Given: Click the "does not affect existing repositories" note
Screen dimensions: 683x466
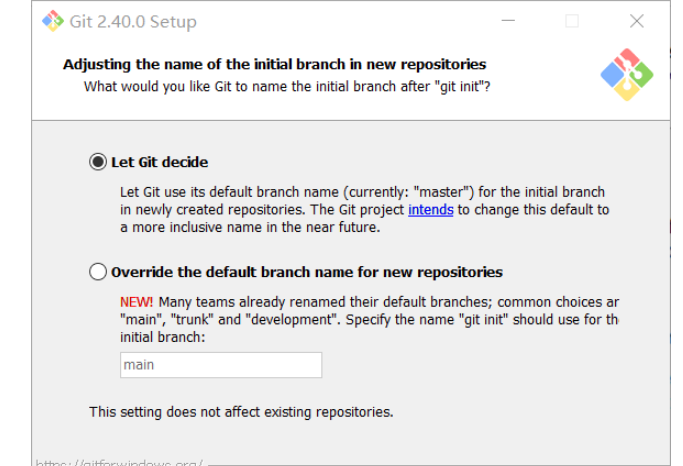Looking at the screenshot, I should (x=241, y=411).
